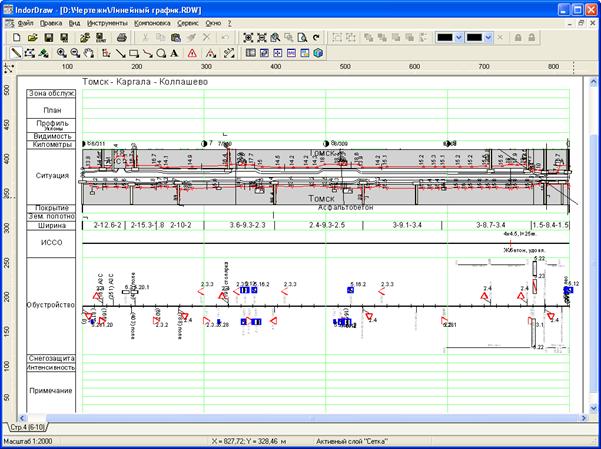
Task: Select the Zoom In magnifier tool
Action: coord(62,53)
